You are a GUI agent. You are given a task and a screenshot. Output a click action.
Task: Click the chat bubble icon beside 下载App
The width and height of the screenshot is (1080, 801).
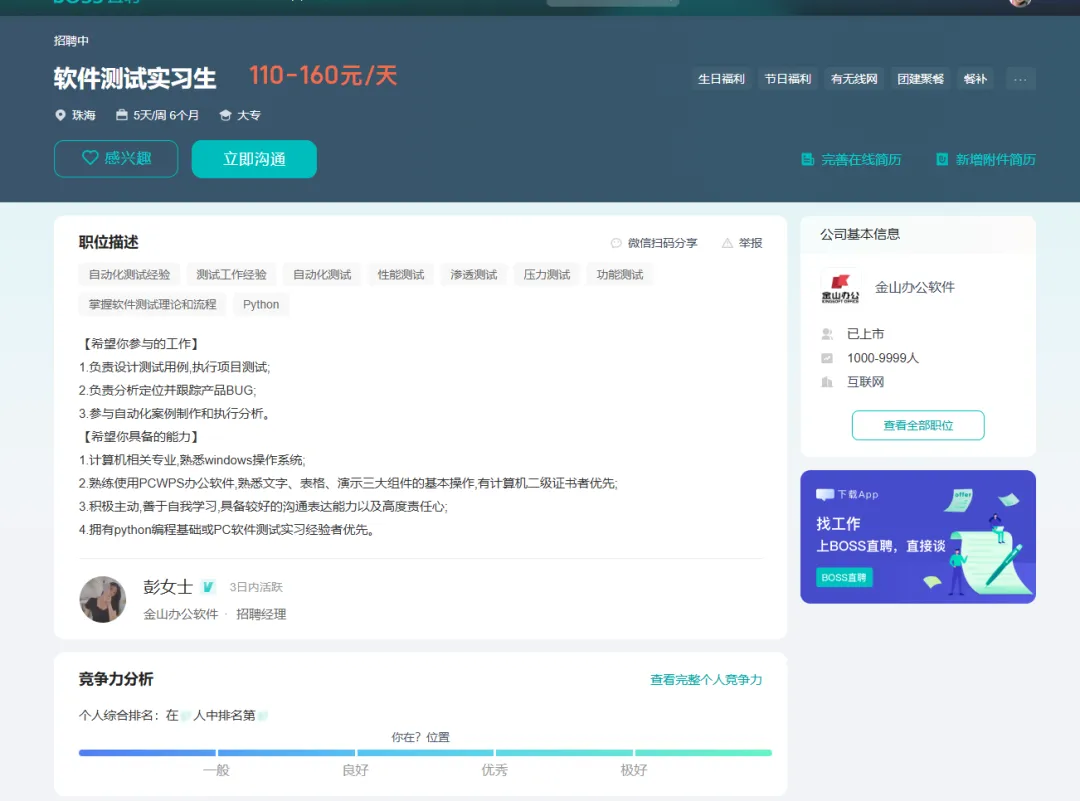click(x=824, y=495)
